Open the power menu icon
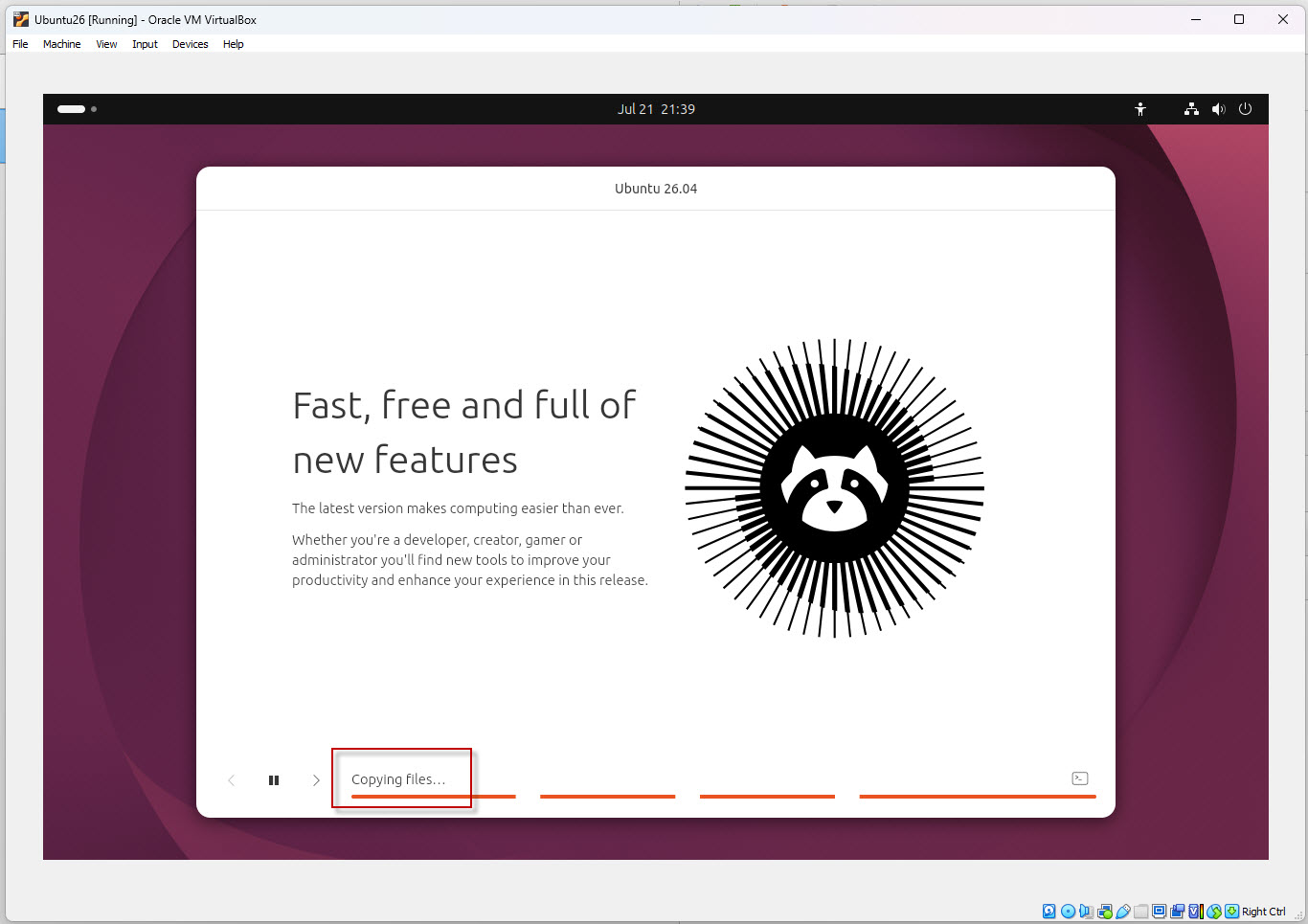The image size is (1308, 924). click(x=1245, y=109)
